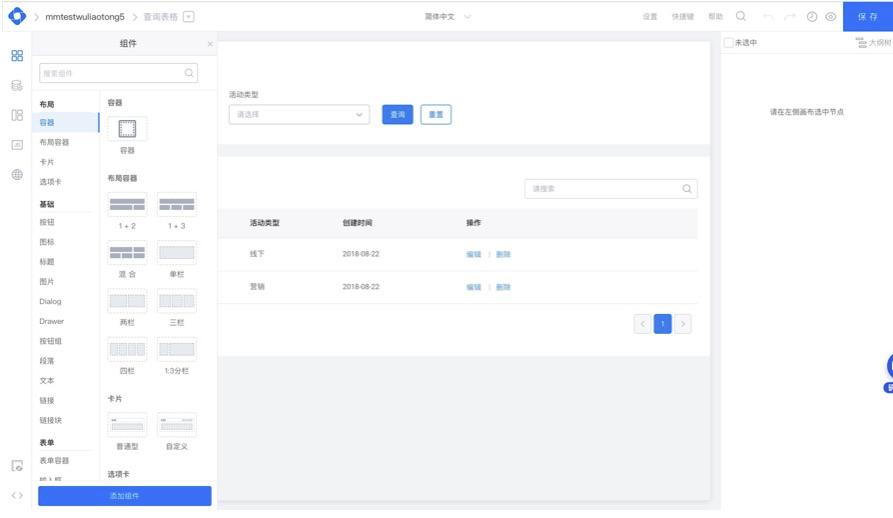Open the layout blocks sidebar icon
The height and width of the screenshot is (518, 893).
[17, 115]
